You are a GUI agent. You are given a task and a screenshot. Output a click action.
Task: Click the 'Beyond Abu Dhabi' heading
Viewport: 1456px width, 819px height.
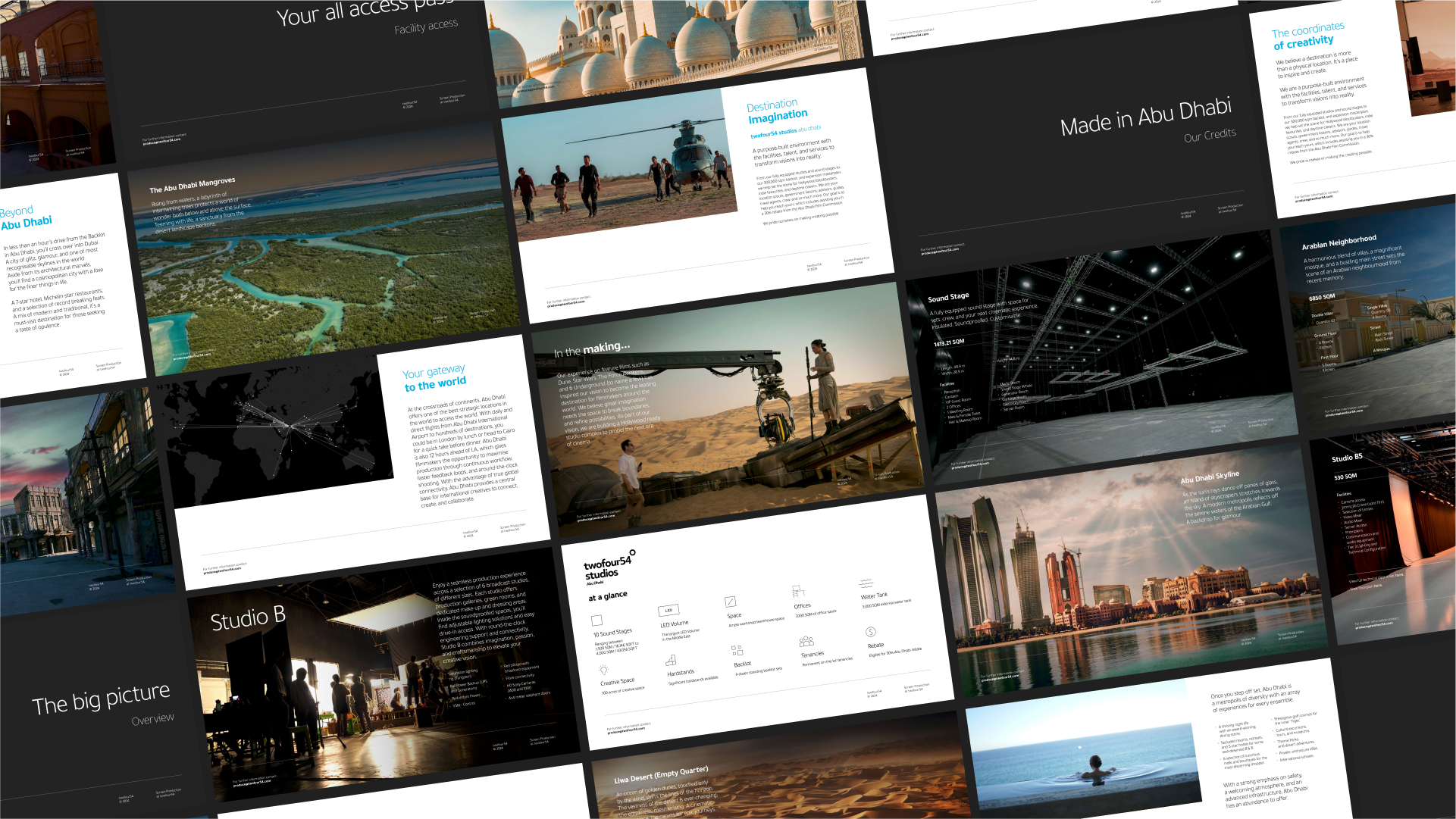tap(27, 217)
